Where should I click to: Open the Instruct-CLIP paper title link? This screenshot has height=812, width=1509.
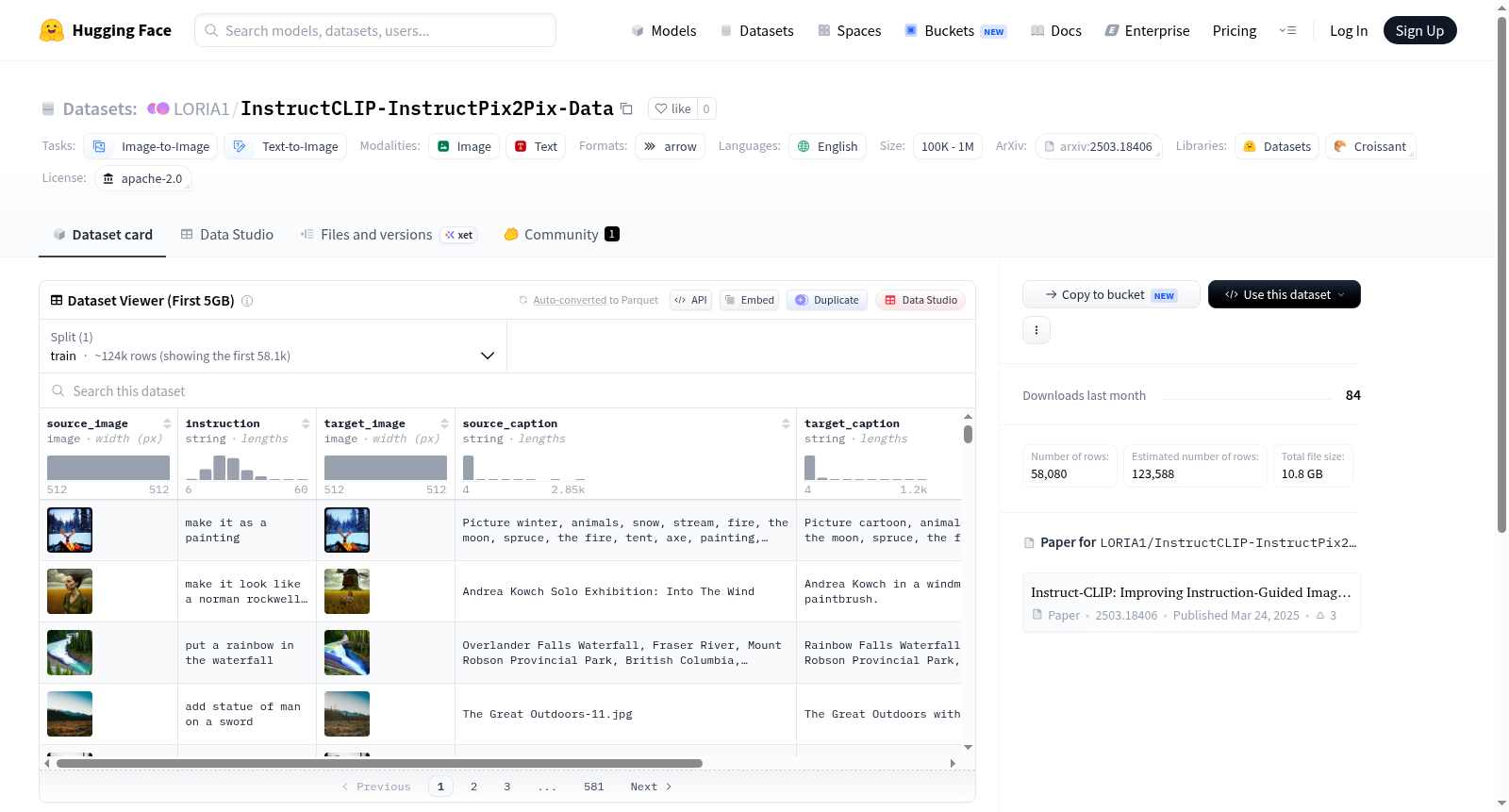1191,592
